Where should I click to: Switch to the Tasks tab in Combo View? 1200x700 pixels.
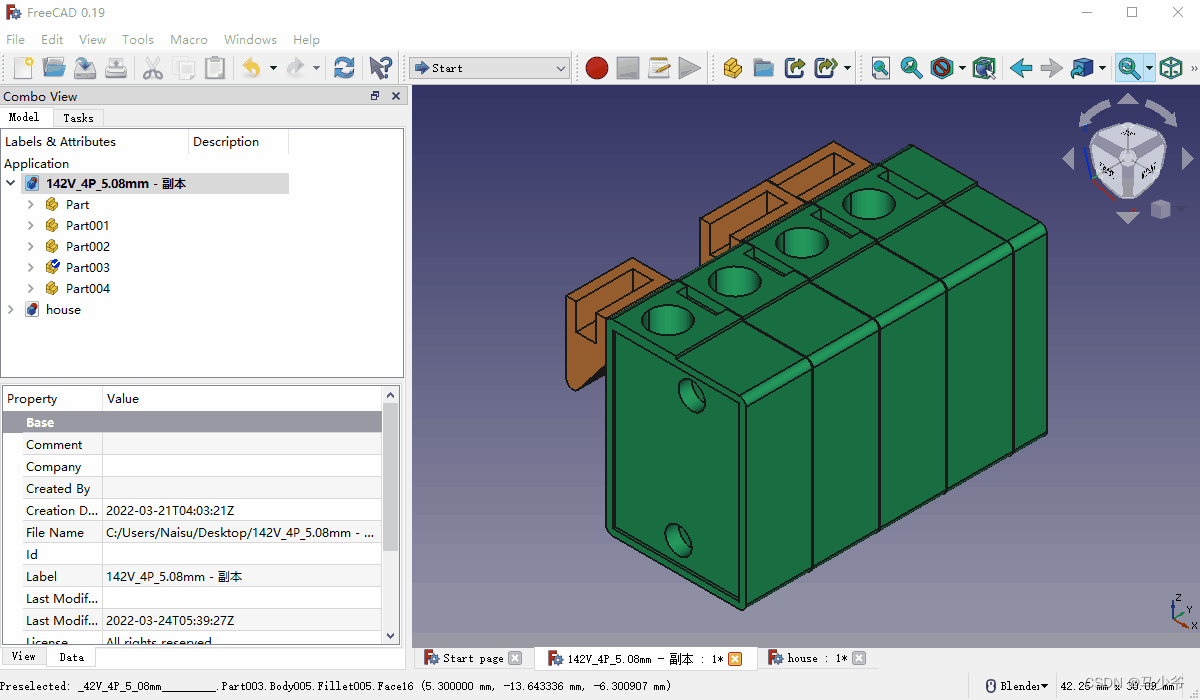[78, 117]
